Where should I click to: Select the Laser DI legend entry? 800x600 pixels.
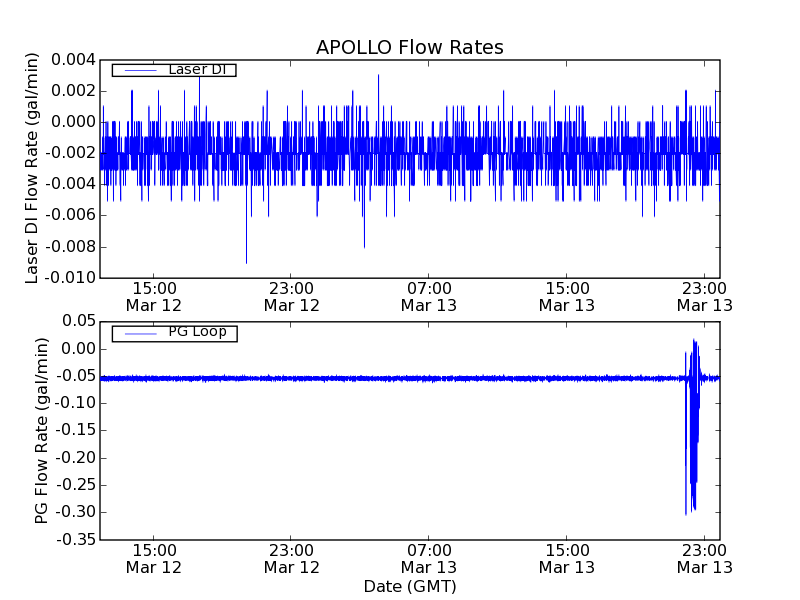pyautogui.click(x=197, y=70)
